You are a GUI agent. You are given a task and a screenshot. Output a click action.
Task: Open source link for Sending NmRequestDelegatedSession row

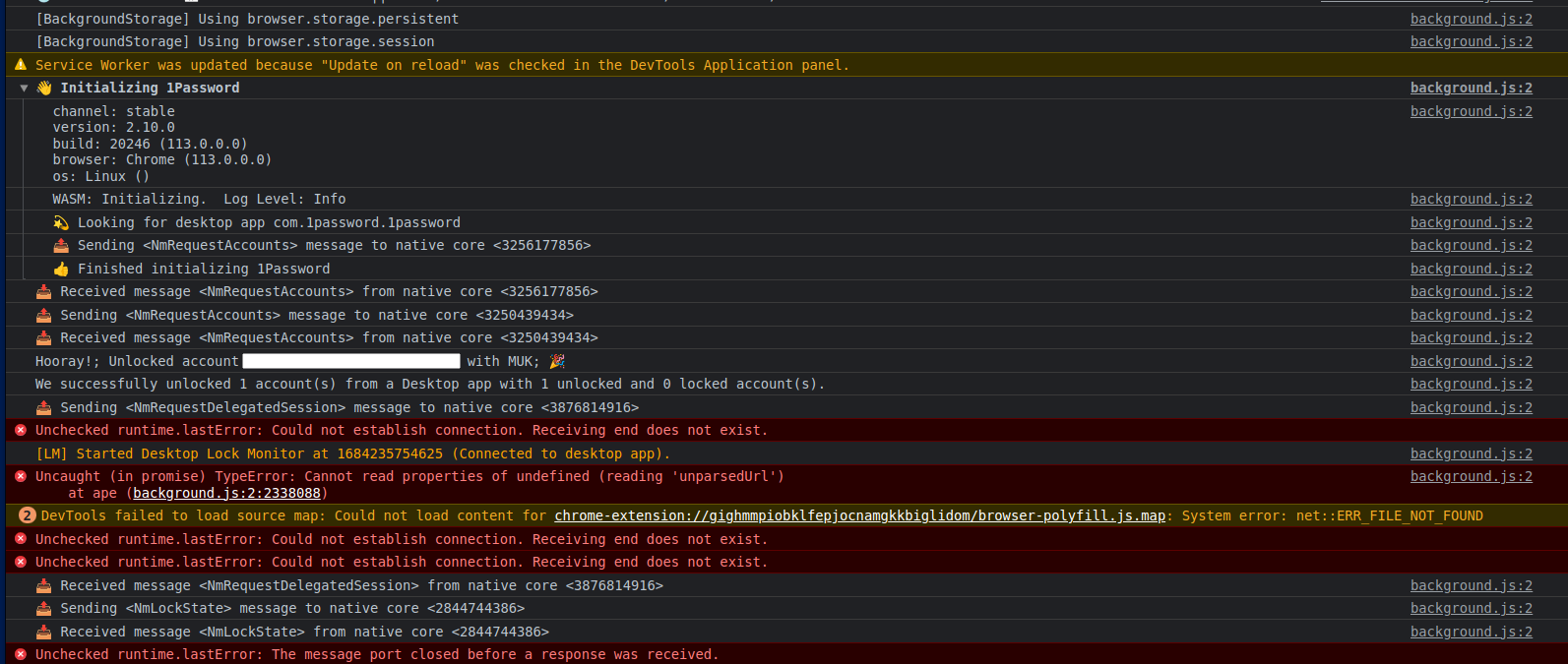1471,407
